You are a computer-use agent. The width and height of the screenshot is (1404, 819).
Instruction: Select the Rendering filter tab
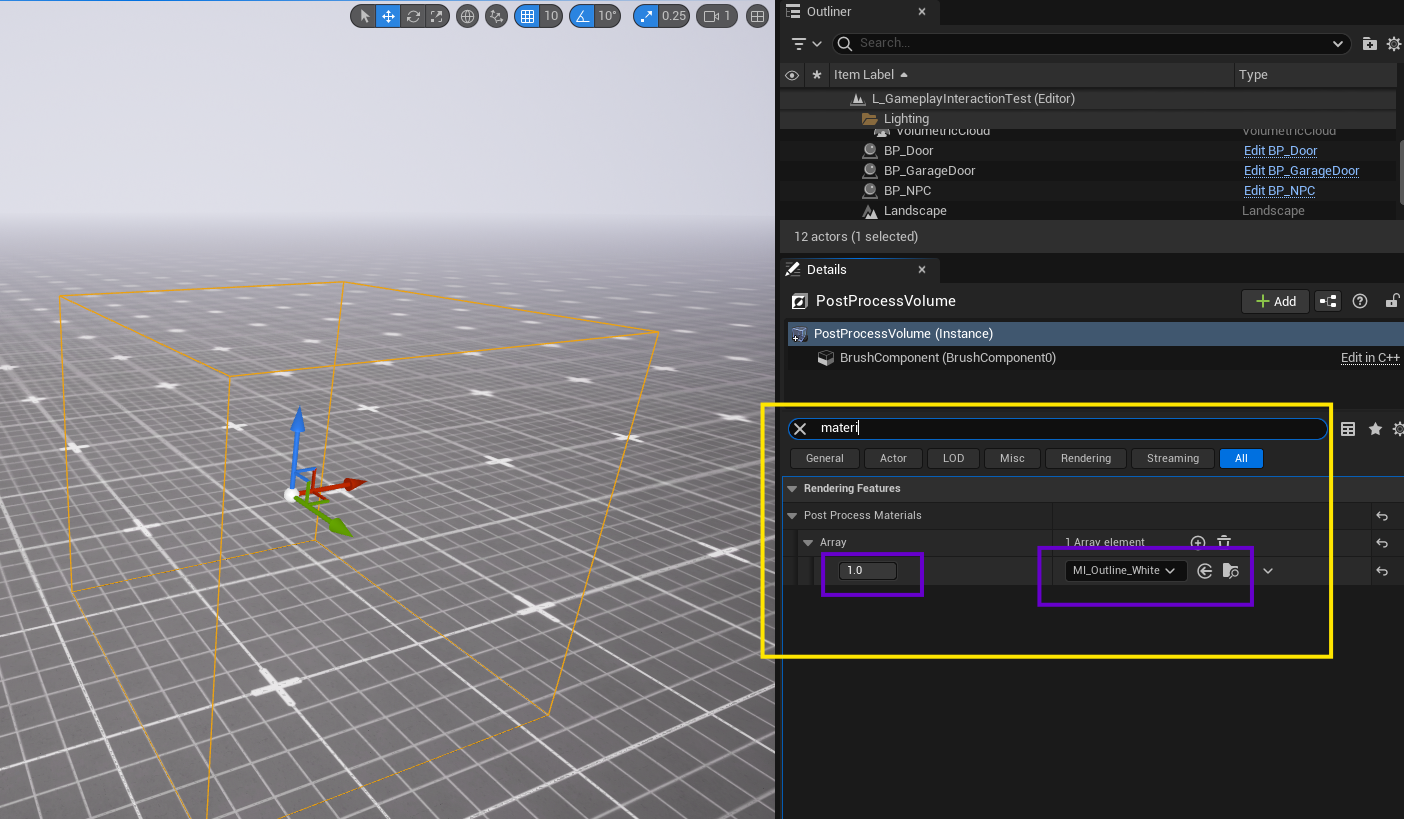point(1086,459)
